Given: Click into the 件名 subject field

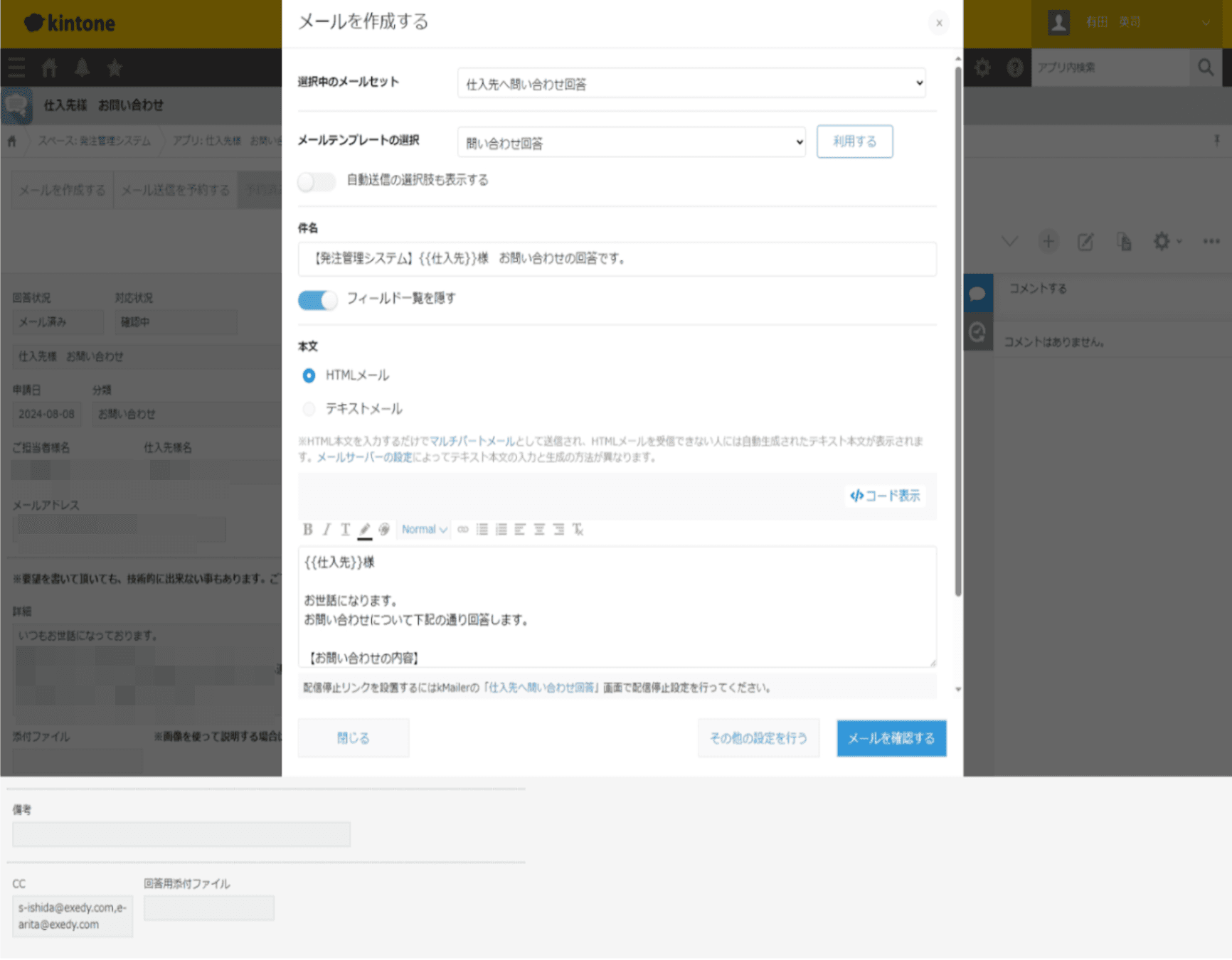Looking at the screenshot, I should (x=617, y=259).
